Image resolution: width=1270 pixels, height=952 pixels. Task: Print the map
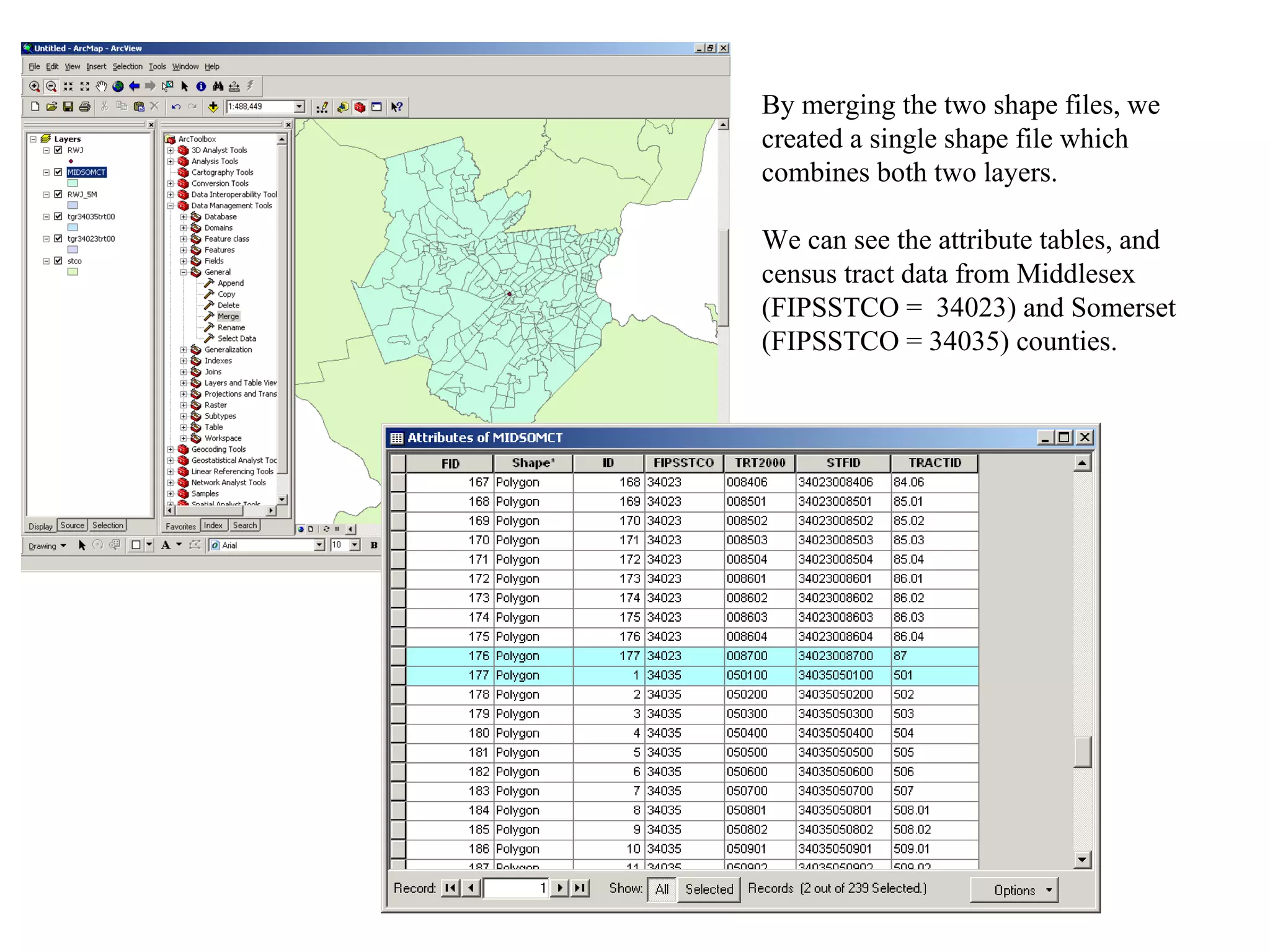tap(85, 107)
